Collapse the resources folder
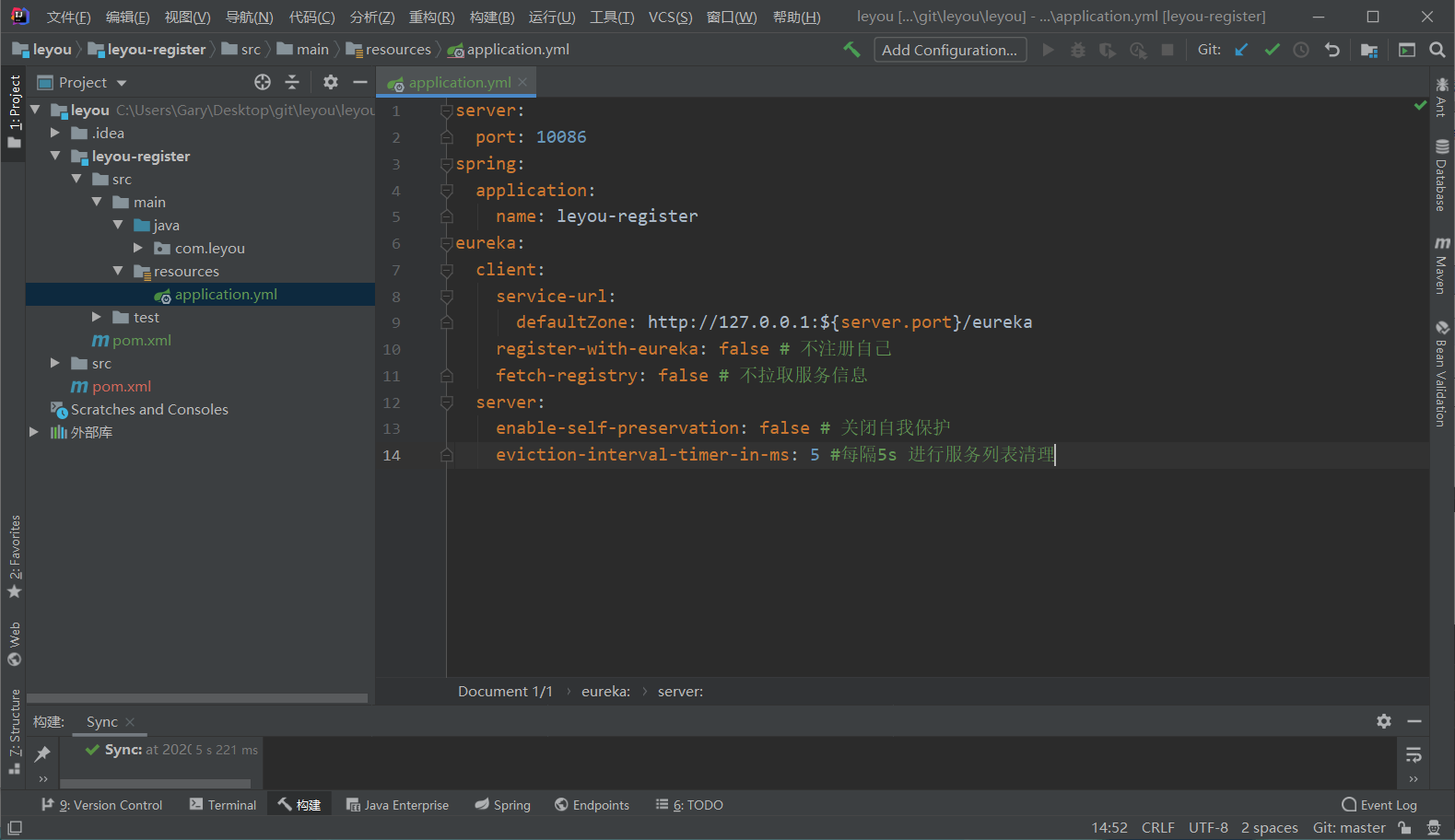This screenshot has height=840, width=1455. pyautogui.click(x=118, y=271)
